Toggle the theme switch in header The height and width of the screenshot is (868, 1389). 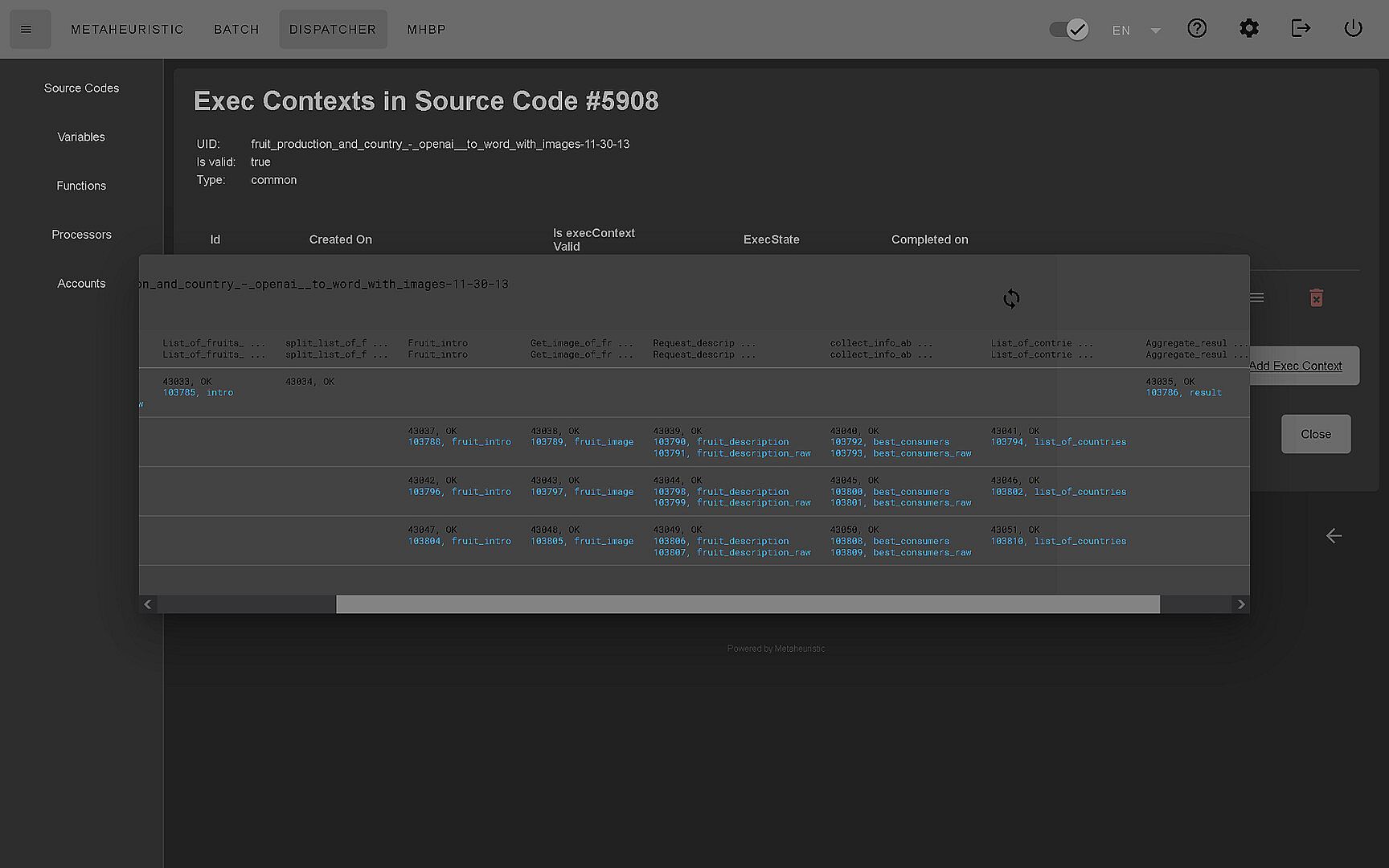(x=1068, y=30)
